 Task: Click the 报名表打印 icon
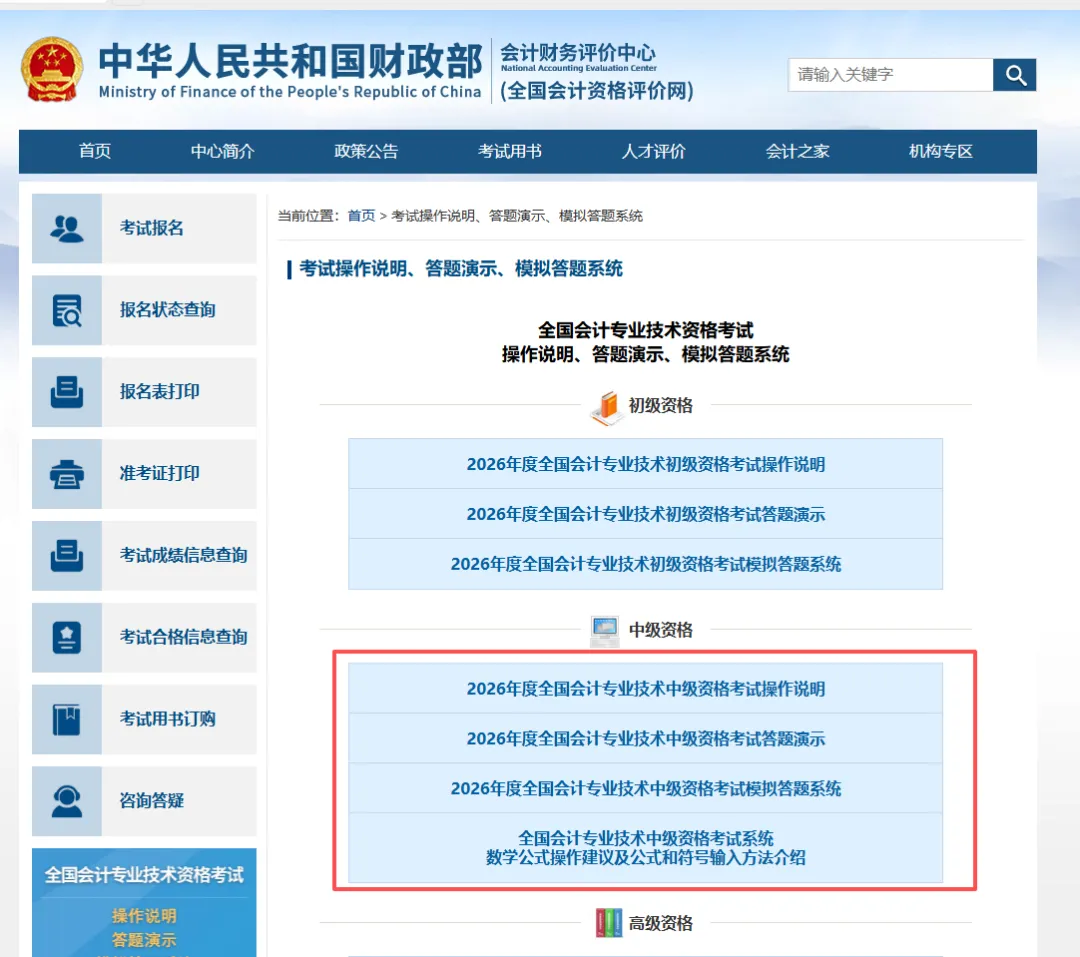click(67, 391)
